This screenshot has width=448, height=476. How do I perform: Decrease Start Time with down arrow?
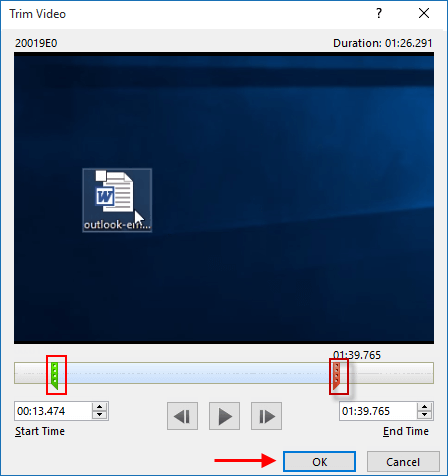click(99, 415)
